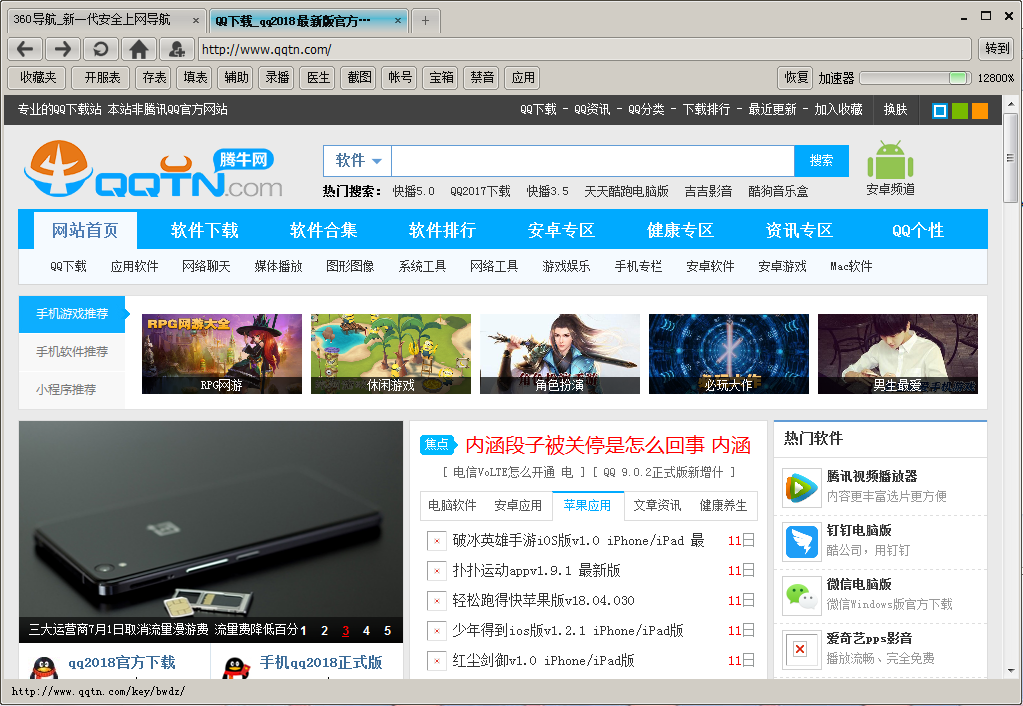The image size is (1023, 706).
Task: Click the WeChat desktop app icon
Action: click(801, 595)
